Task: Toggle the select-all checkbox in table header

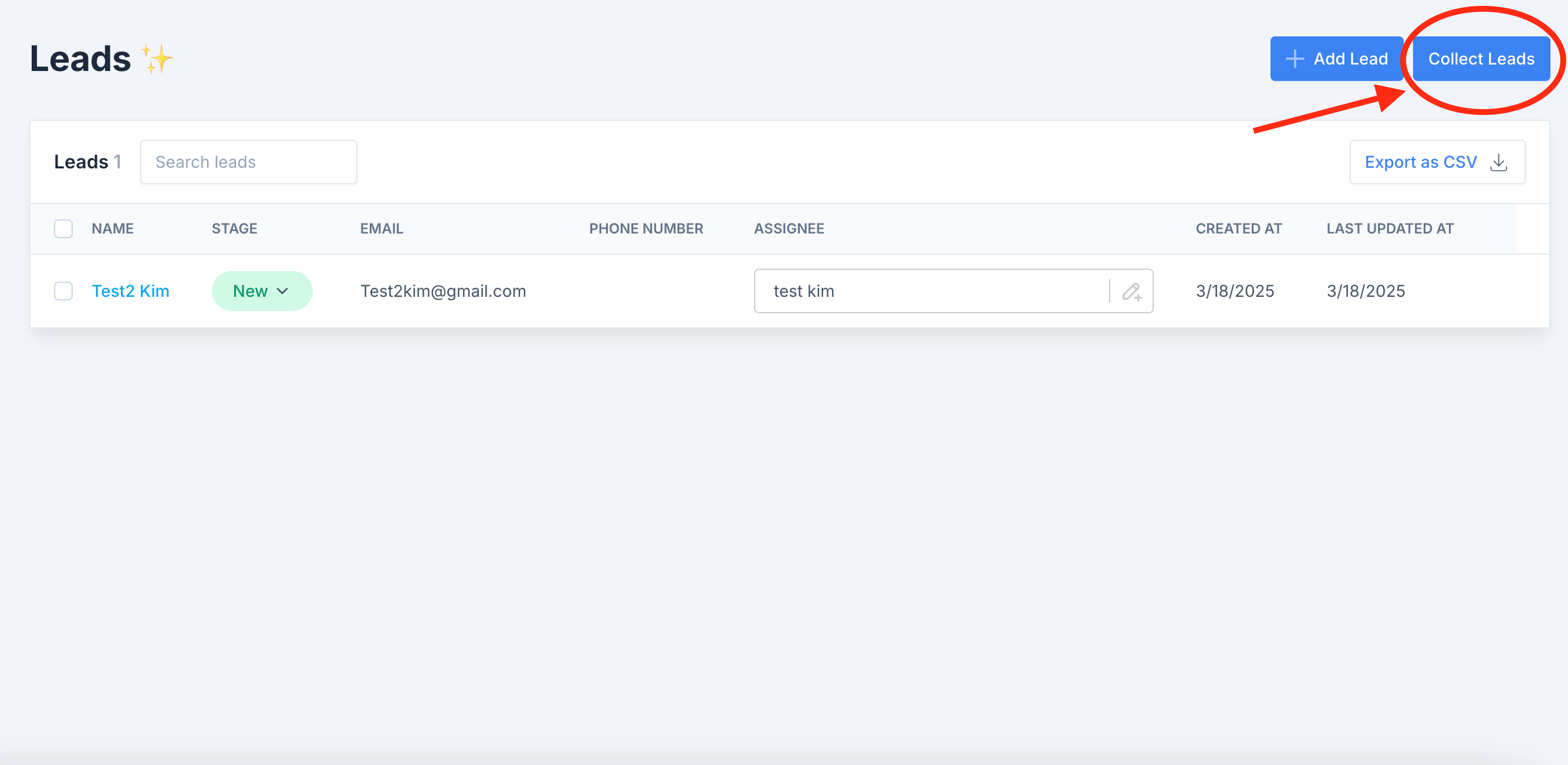Action: click(63, 229)
